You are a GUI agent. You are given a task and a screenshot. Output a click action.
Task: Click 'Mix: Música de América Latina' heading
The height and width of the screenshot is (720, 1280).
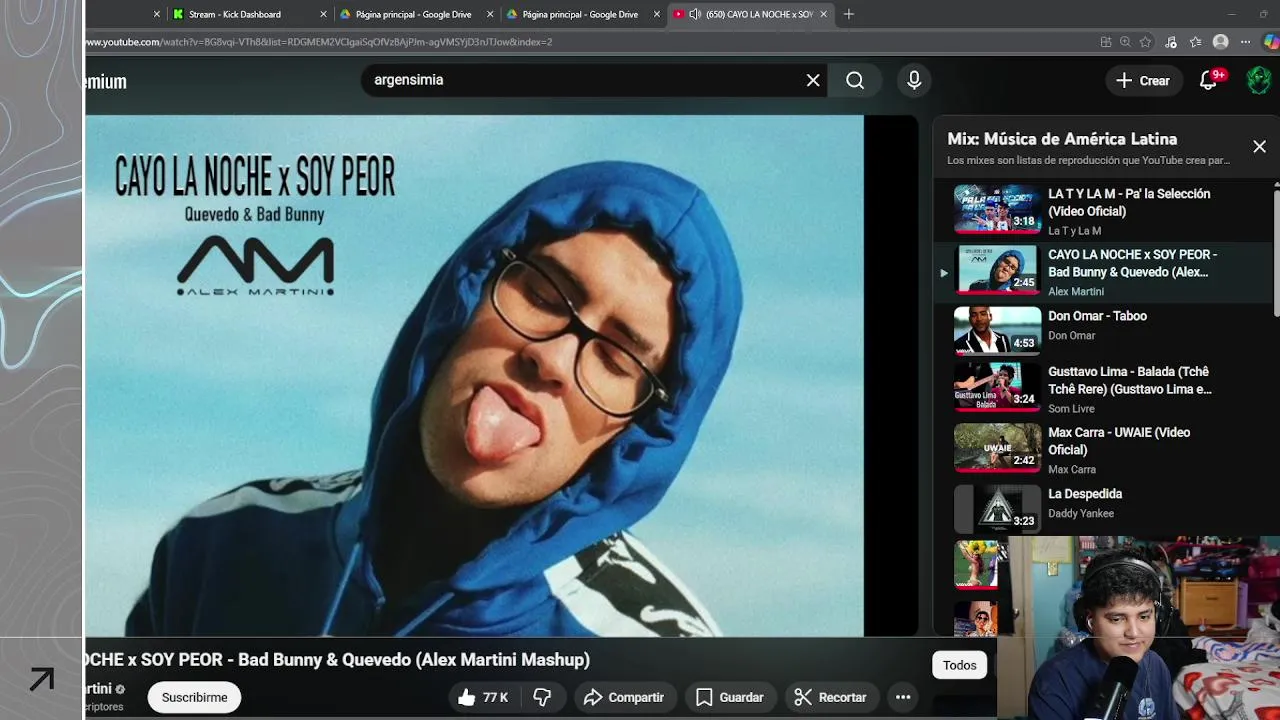(x=1062, y=139)
